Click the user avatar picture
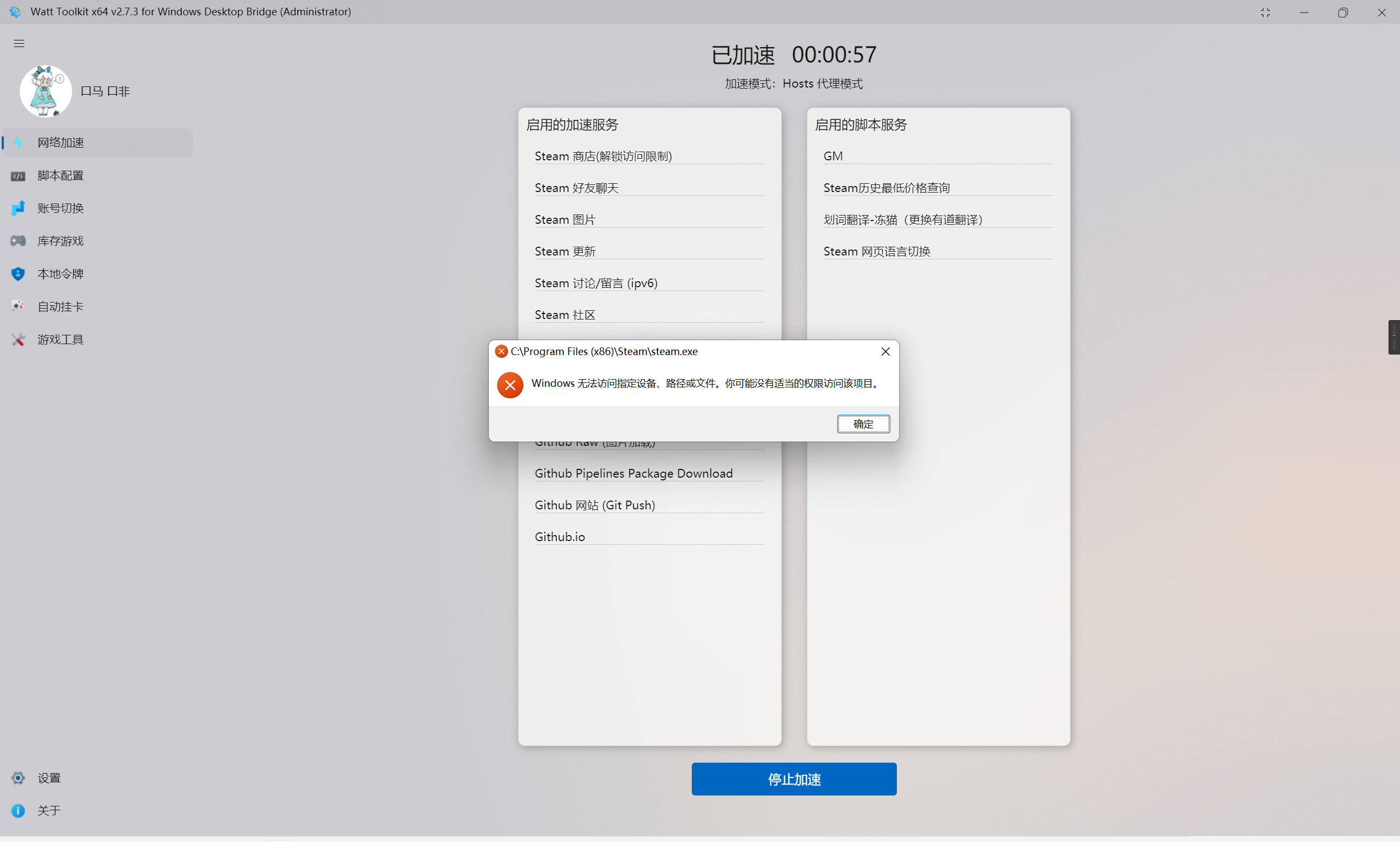Image resolution: width=1400 pixels, height=842 pixels. [46, 91]
